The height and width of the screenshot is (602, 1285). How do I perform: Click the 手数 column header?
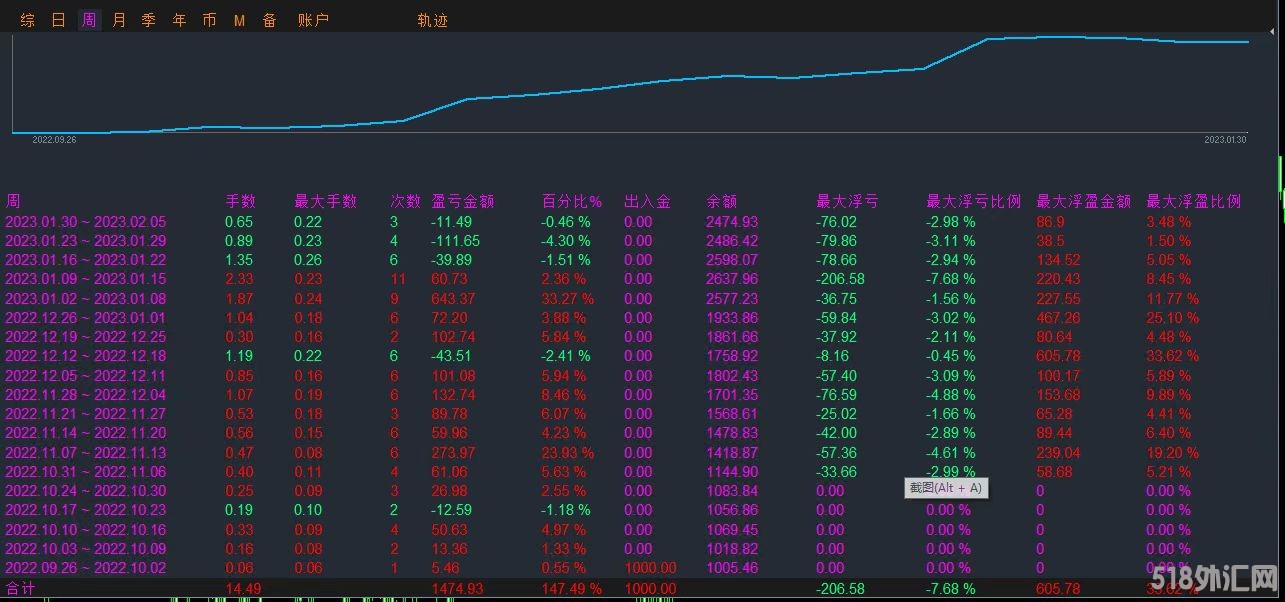[x=240, y=201]
